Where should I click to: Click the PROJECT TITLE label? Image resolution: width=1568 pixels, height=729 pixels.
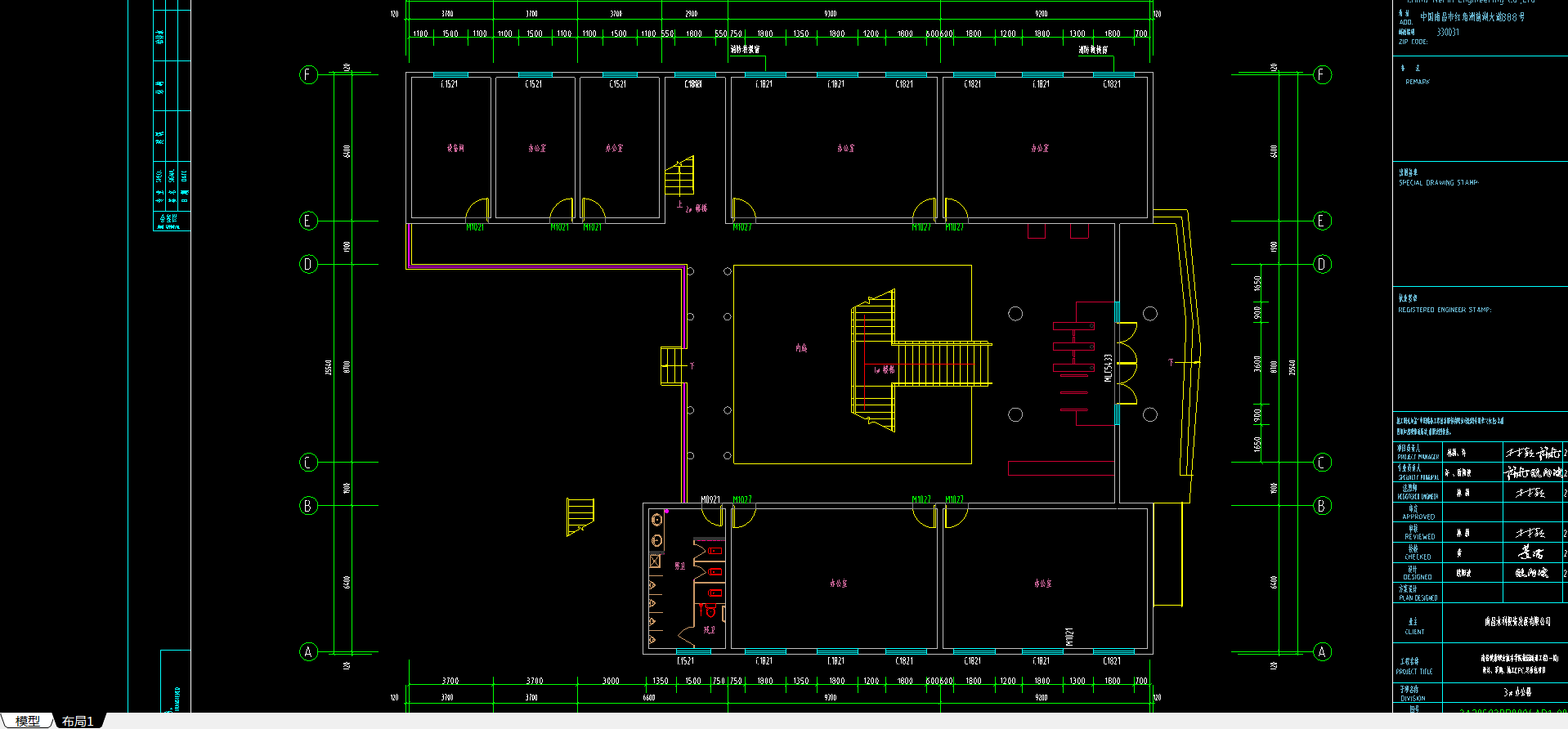[x=1414, y=672]
